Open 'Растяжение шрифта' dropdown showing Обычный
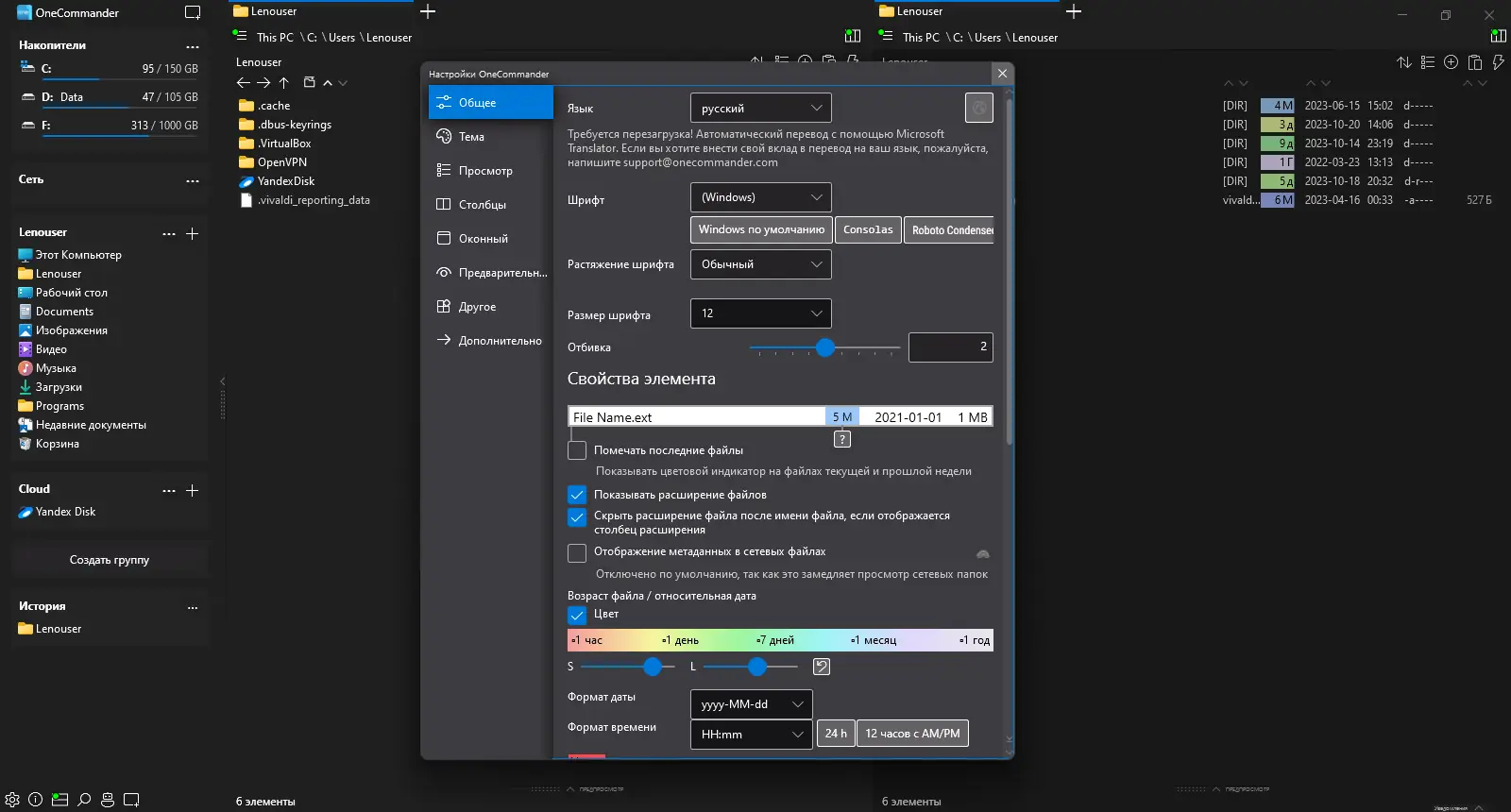Image resolution: width=1511 pixels, height=812 pixels. (x=761, y=264)
